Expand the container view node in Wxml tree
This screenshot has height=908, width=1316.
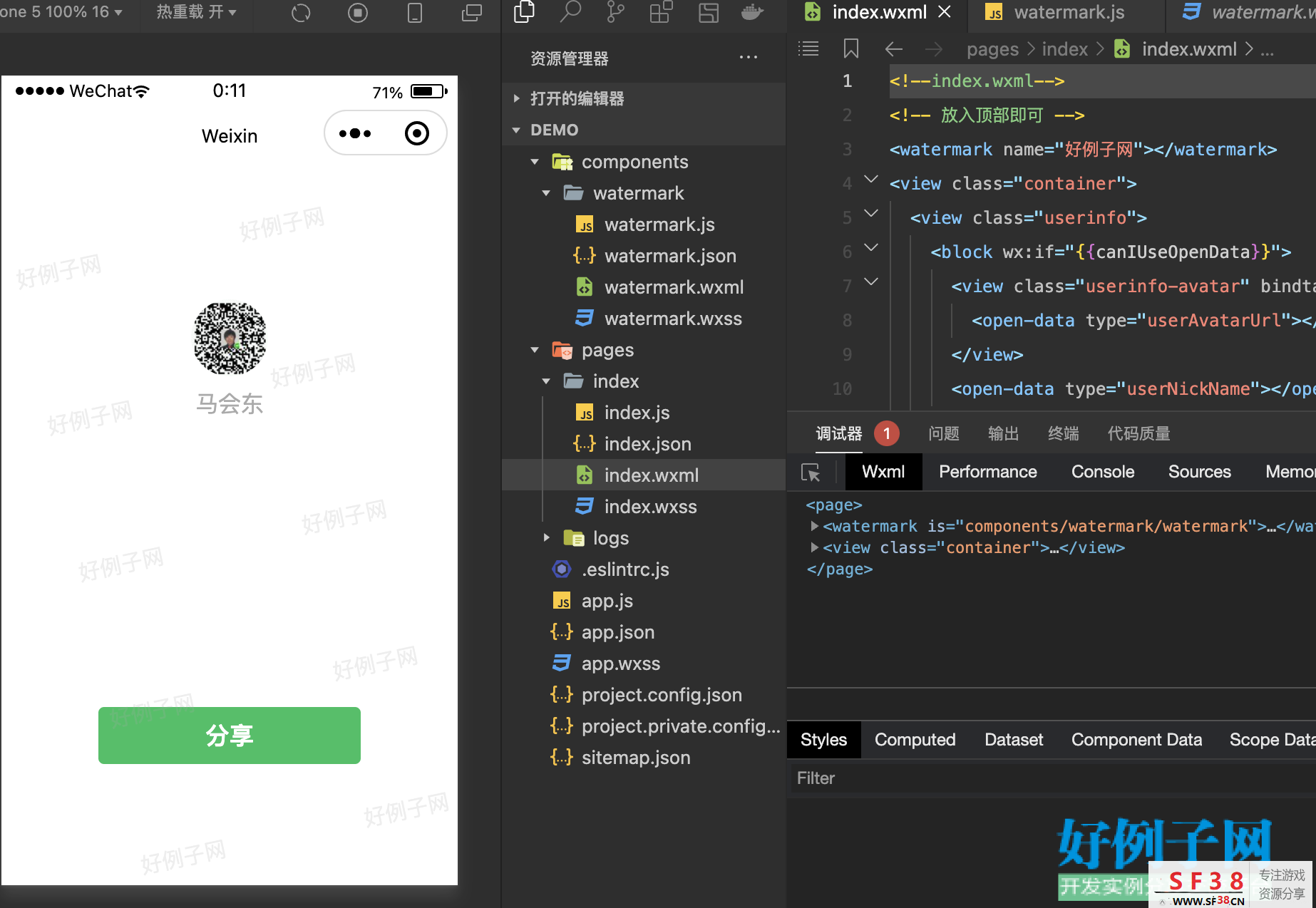click(814, 547)
